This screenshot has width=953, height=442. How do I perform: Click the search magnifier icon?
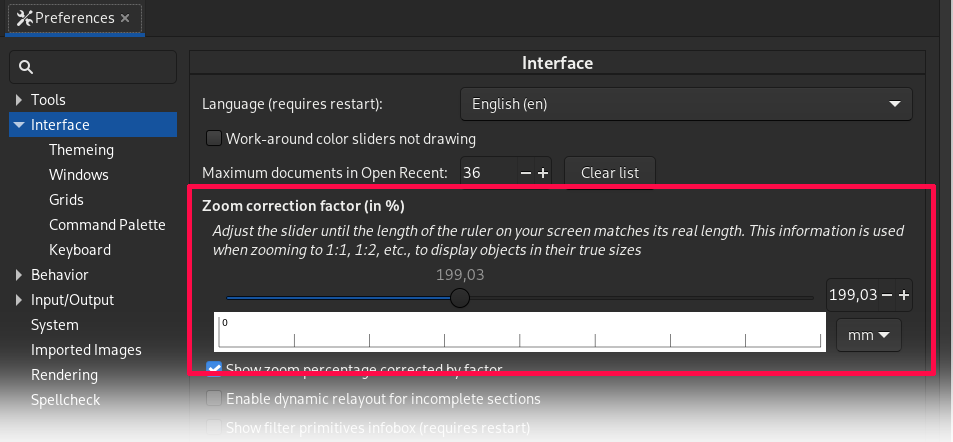(26, 67)
